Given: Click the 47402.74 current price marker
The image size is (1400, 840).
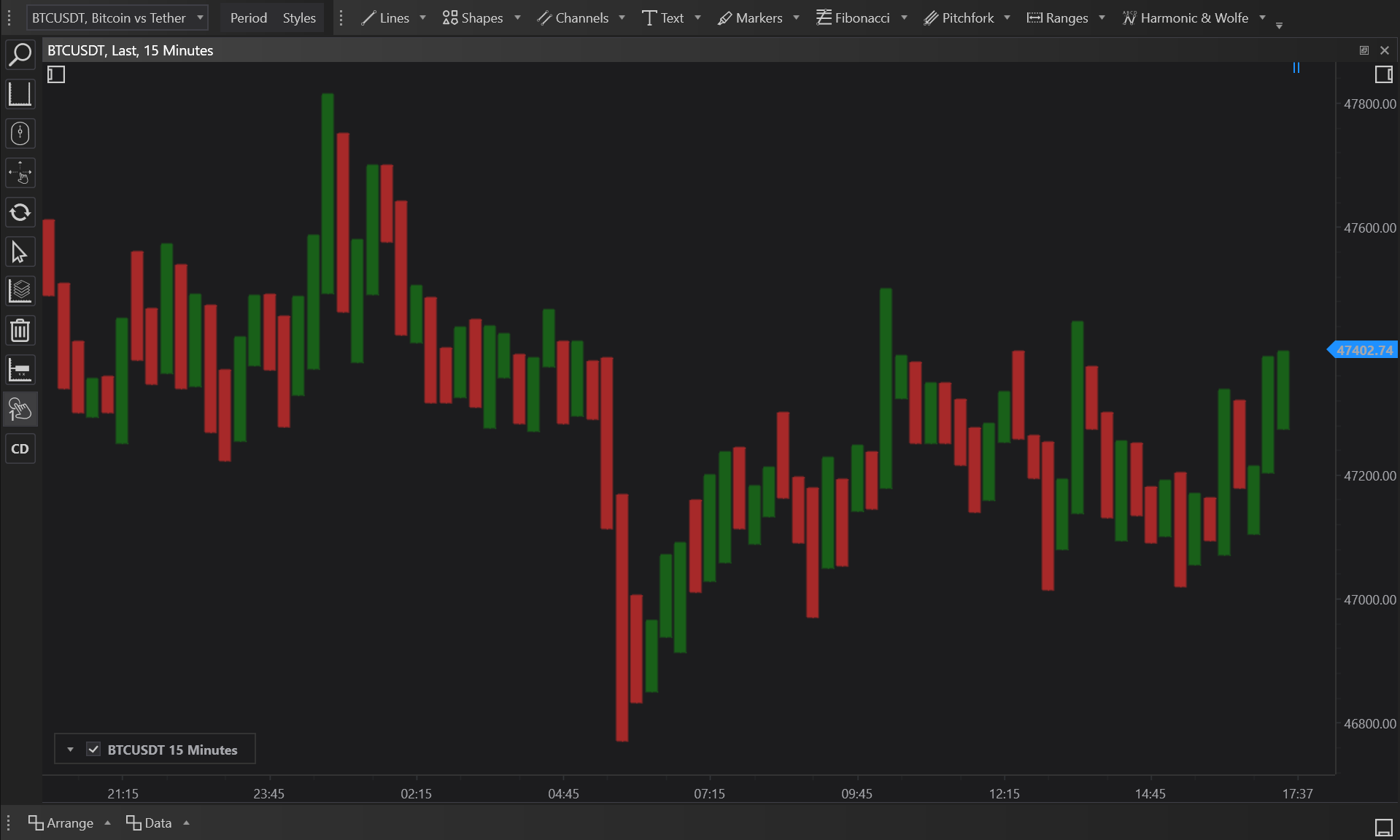Looking at the screenshot, I should [1364, 351].
